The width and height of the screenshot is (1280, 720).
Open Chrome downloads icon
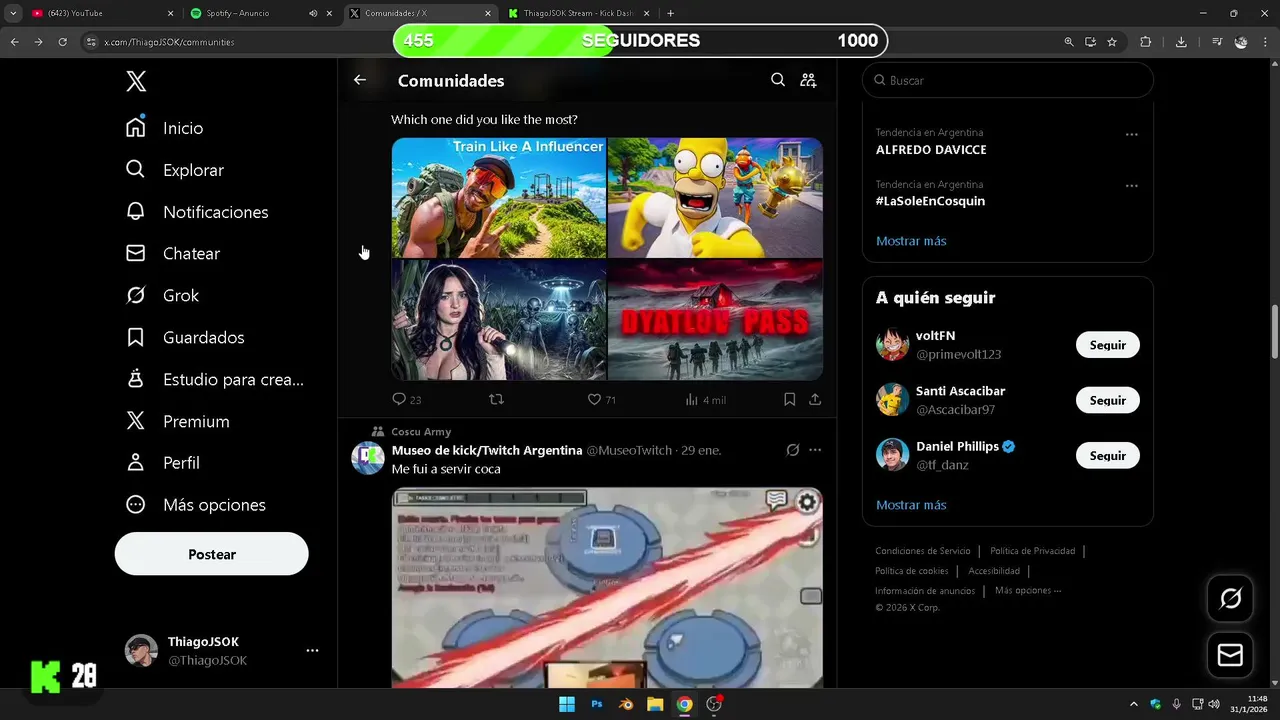click(x=1181, y=42)
